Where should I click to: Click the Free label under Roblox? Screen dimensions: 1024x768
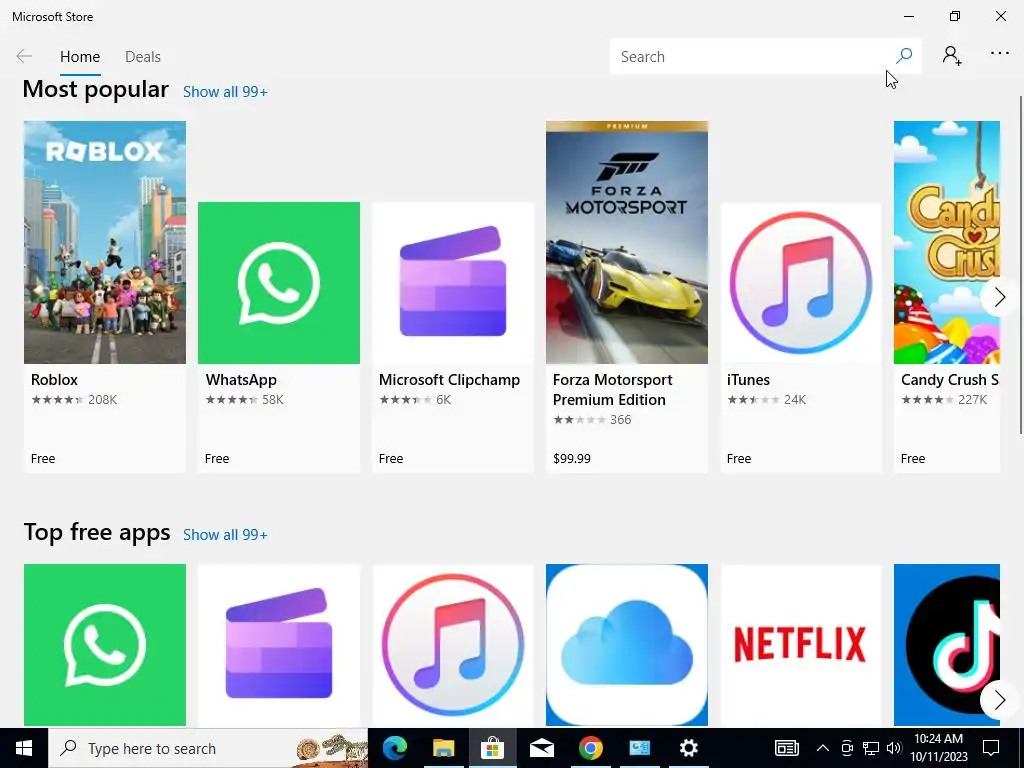(43, 458)
